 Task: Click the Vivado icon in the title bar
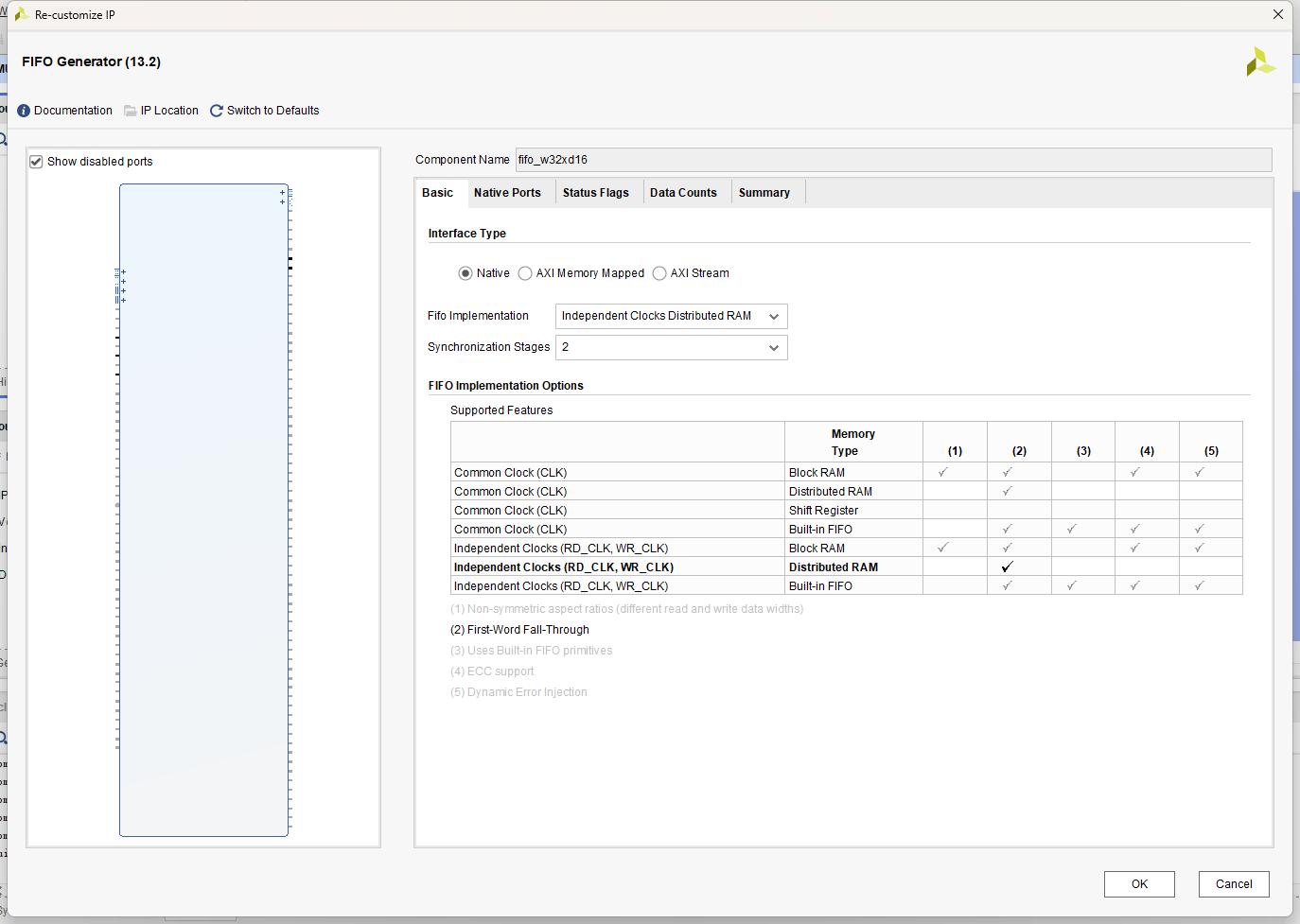[21, 14]
